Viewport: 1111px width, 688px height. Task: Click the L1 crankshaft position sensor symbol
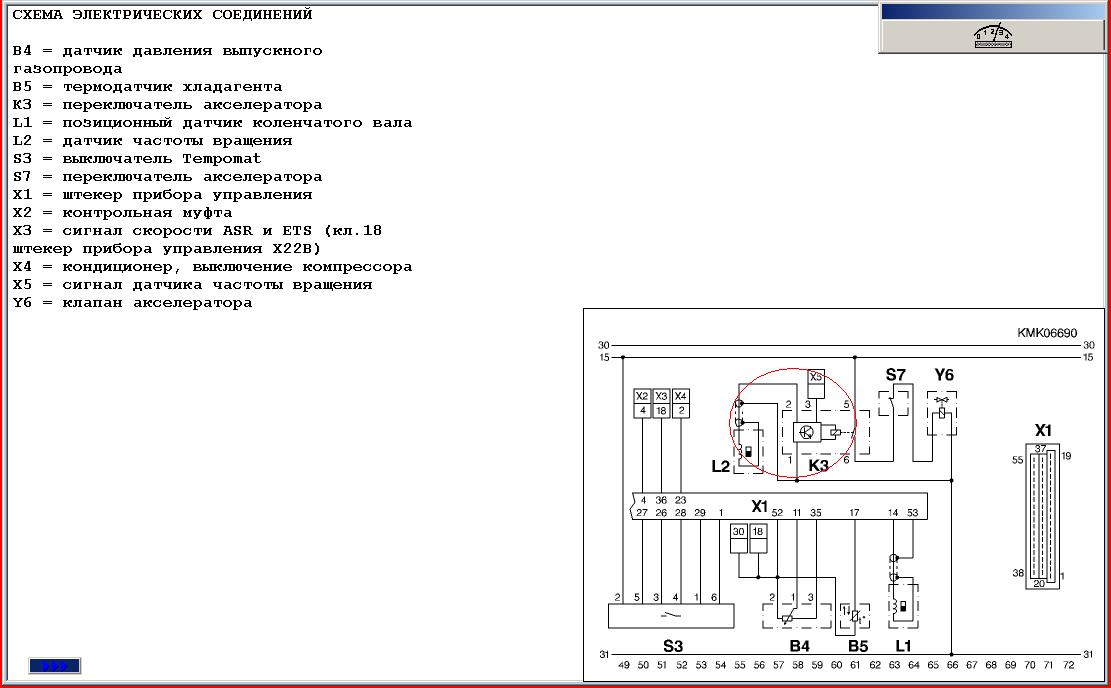902,606
